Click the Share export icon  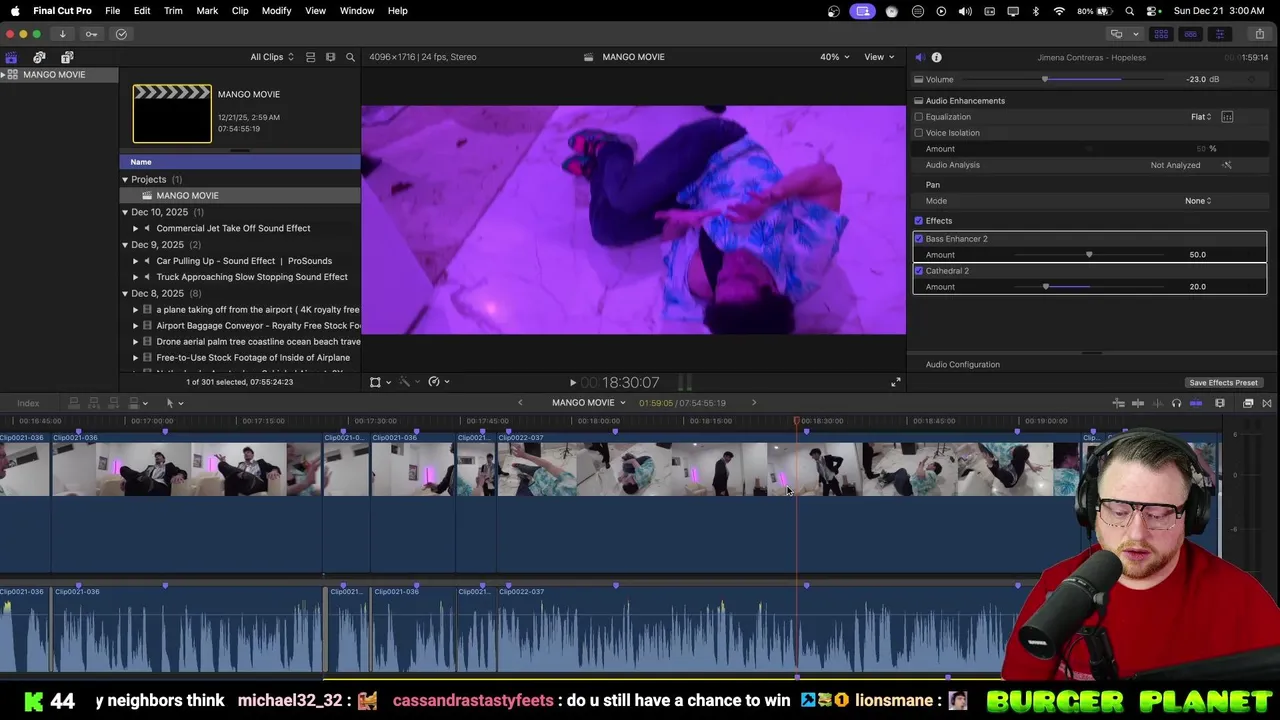coord(1259,34)
